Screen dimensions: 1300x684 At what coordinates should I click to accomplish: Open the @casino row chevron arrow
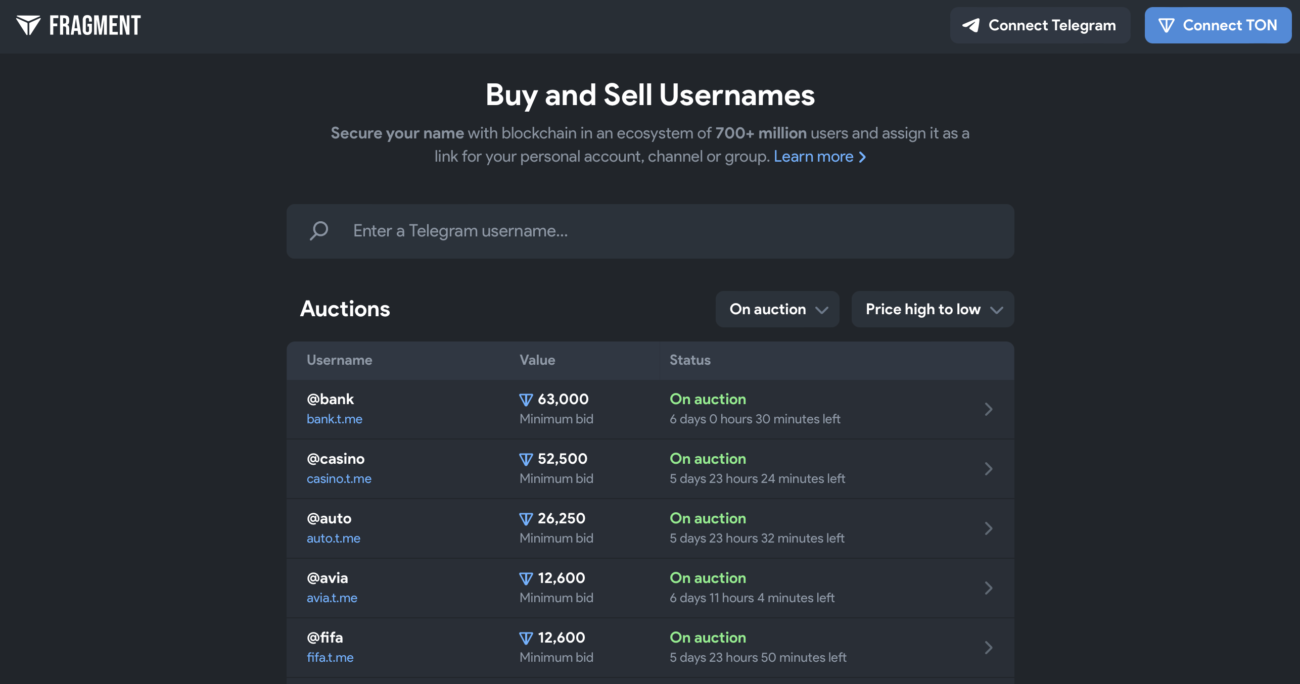[x=988, y=469]
